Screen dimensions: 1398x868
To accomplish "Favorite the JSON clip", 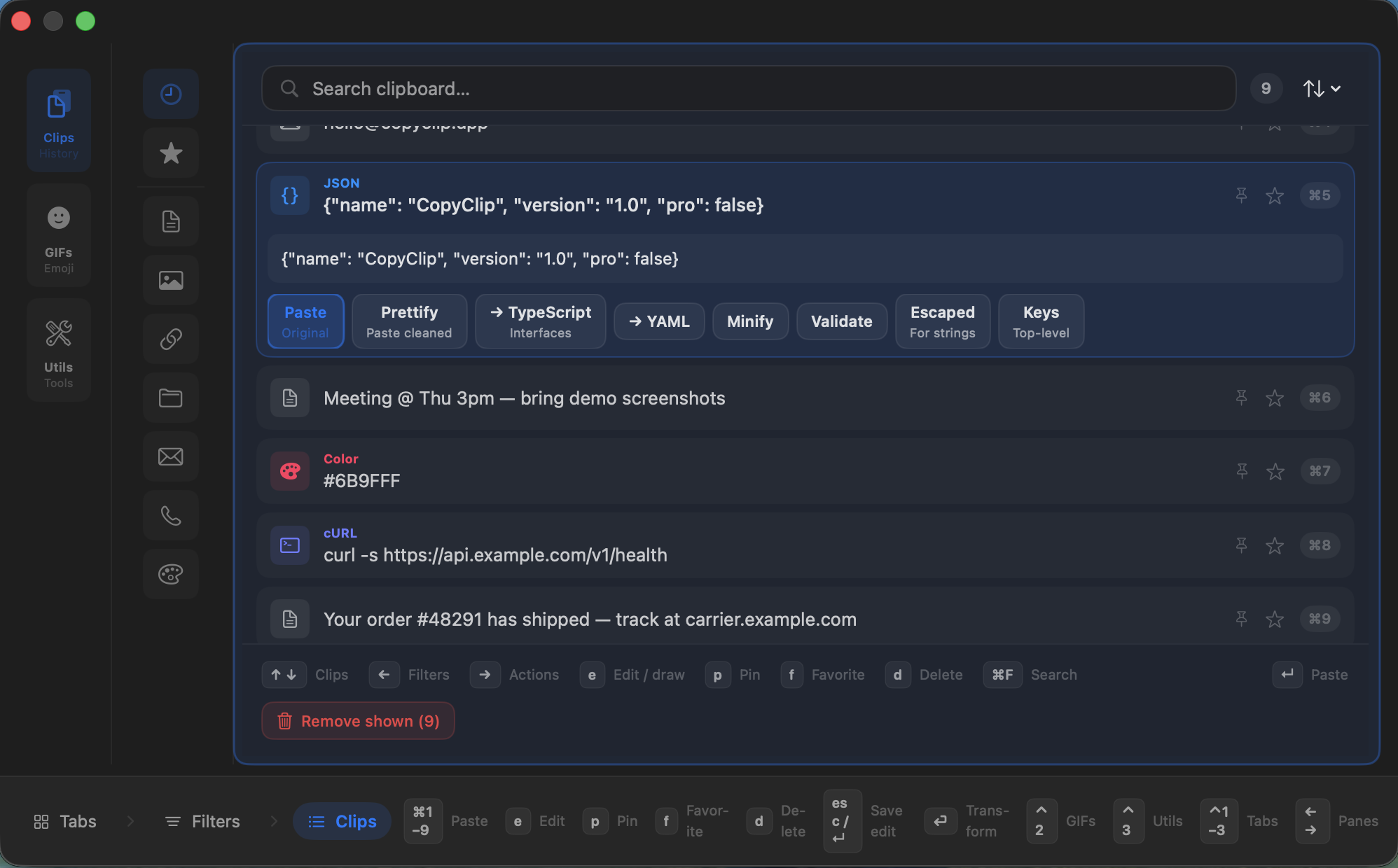I will [x=1275, y=195].
